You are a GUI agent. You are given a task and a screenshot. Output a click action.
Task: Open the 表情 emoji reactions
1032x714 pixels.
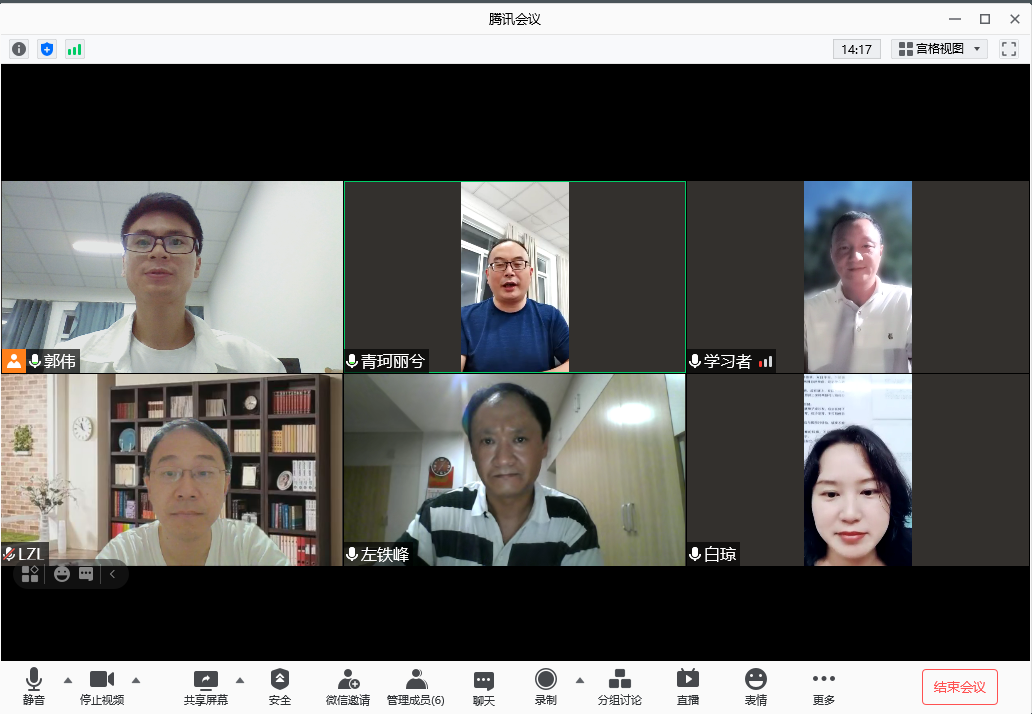(756, 687)
